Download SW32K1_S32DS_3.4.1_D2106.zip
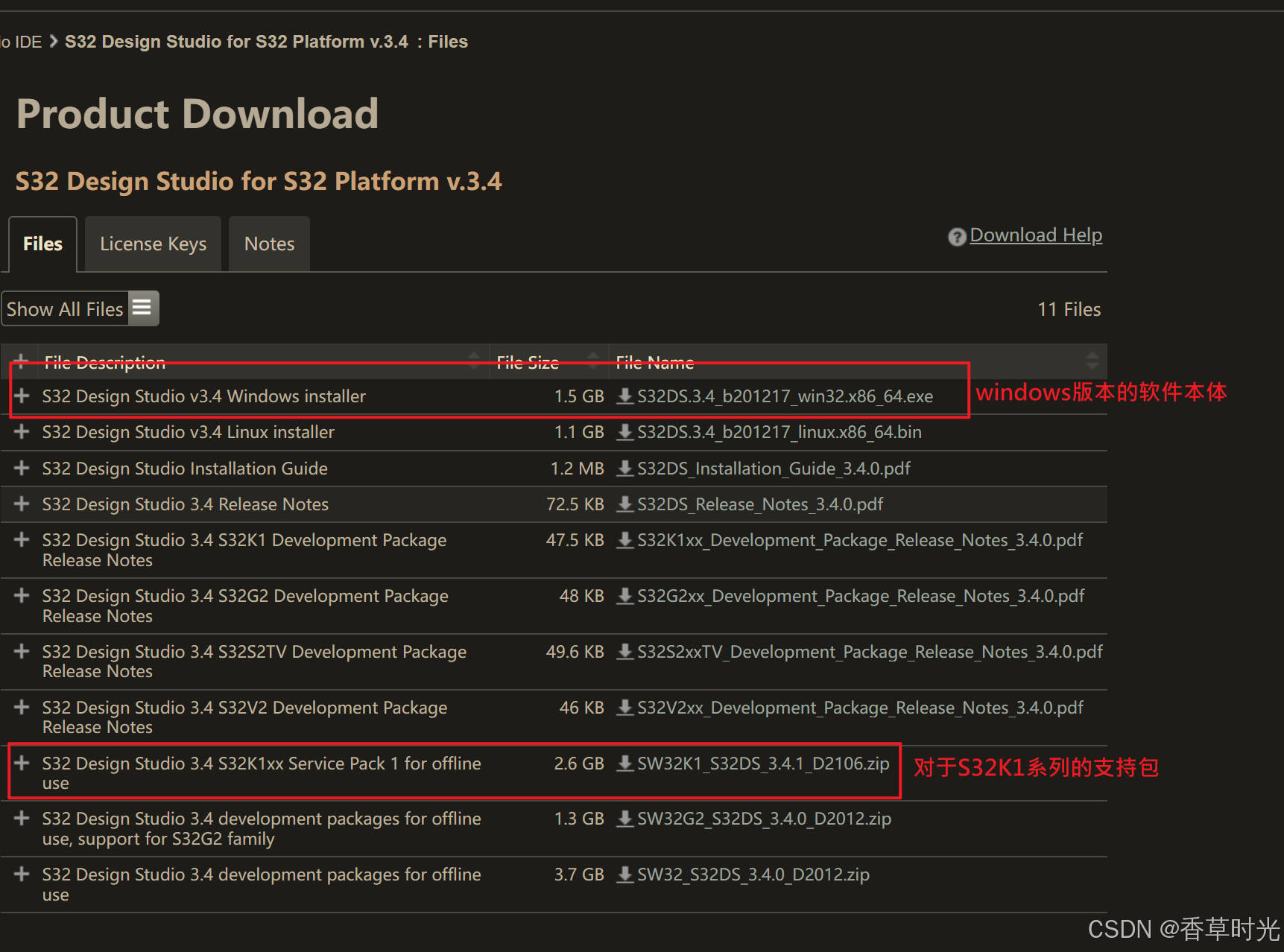The image size is (1284, 952). coord(763,764)
